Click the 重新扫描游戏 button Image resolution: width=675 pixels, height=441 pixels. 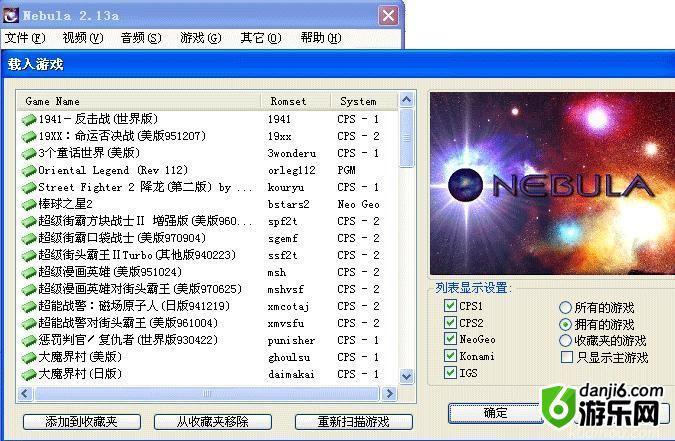(354, 422)
